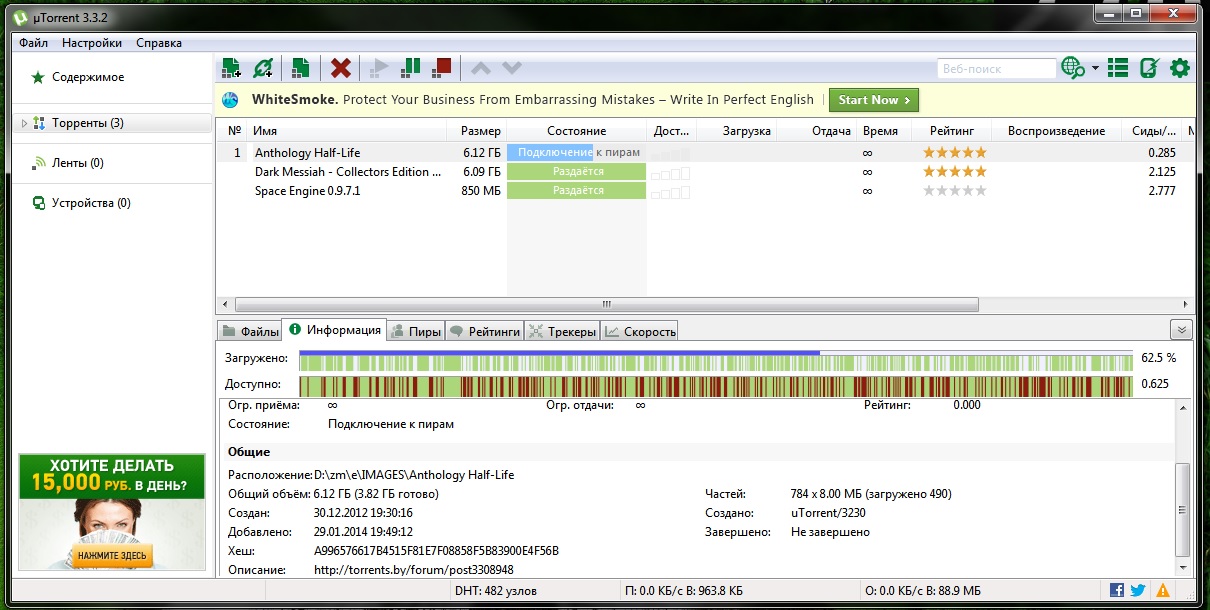Select the Space Engine 0.9.7.1 torrent
1210x610 pixels.
705,191
